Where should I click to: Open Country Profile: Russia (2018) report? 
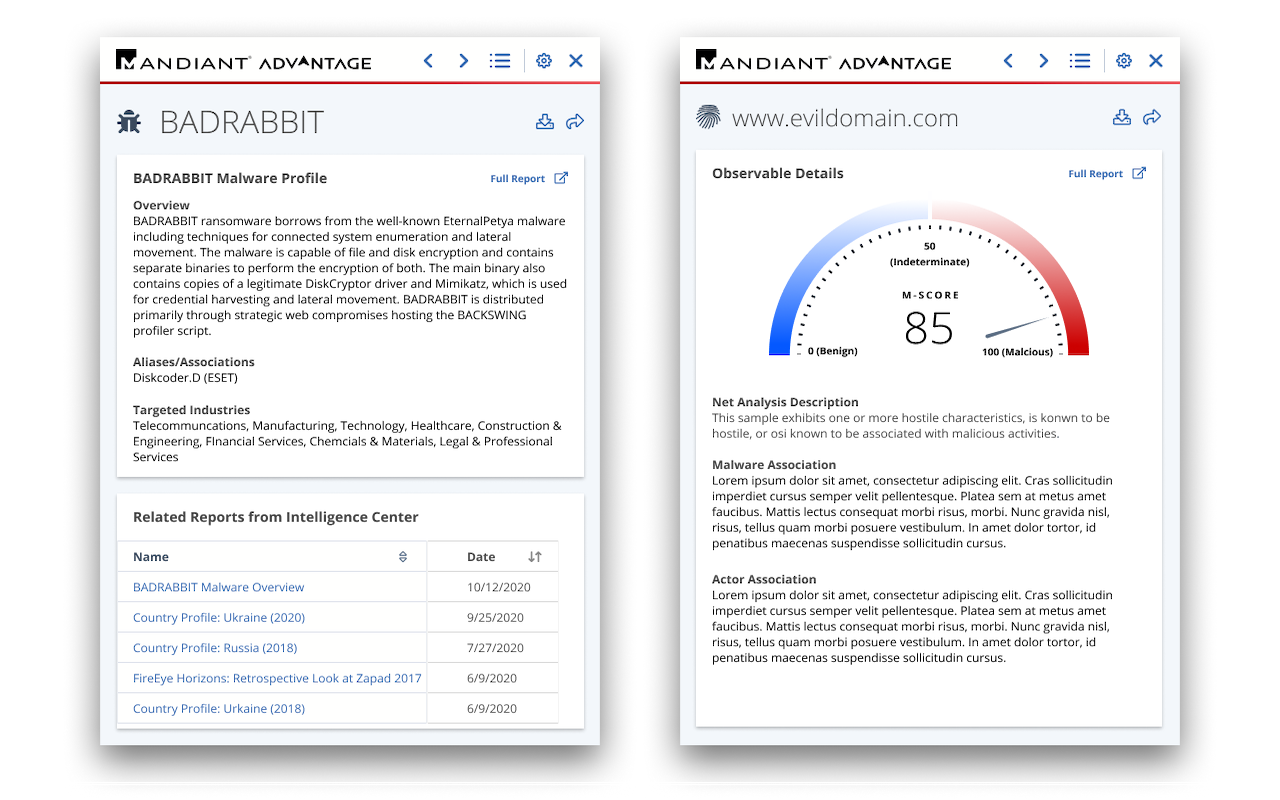tap(215, 648)
